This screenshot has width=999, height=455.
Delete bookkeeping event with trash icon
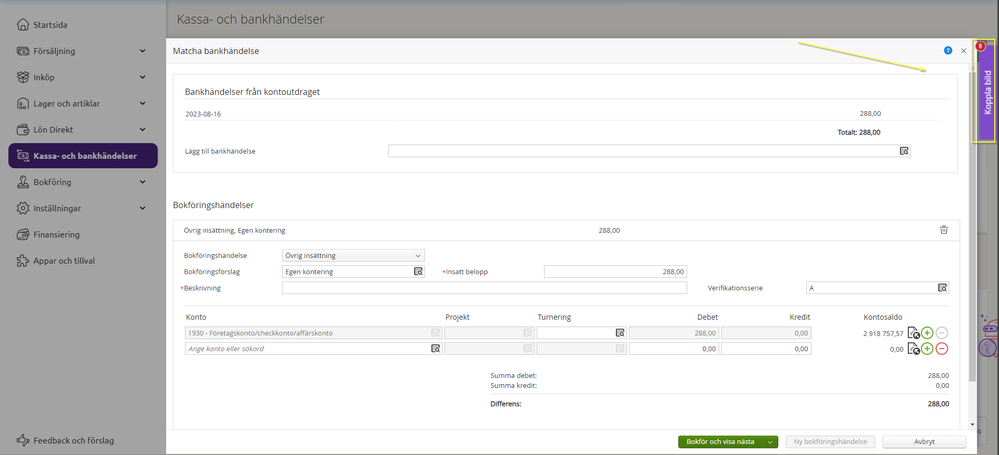943,230
